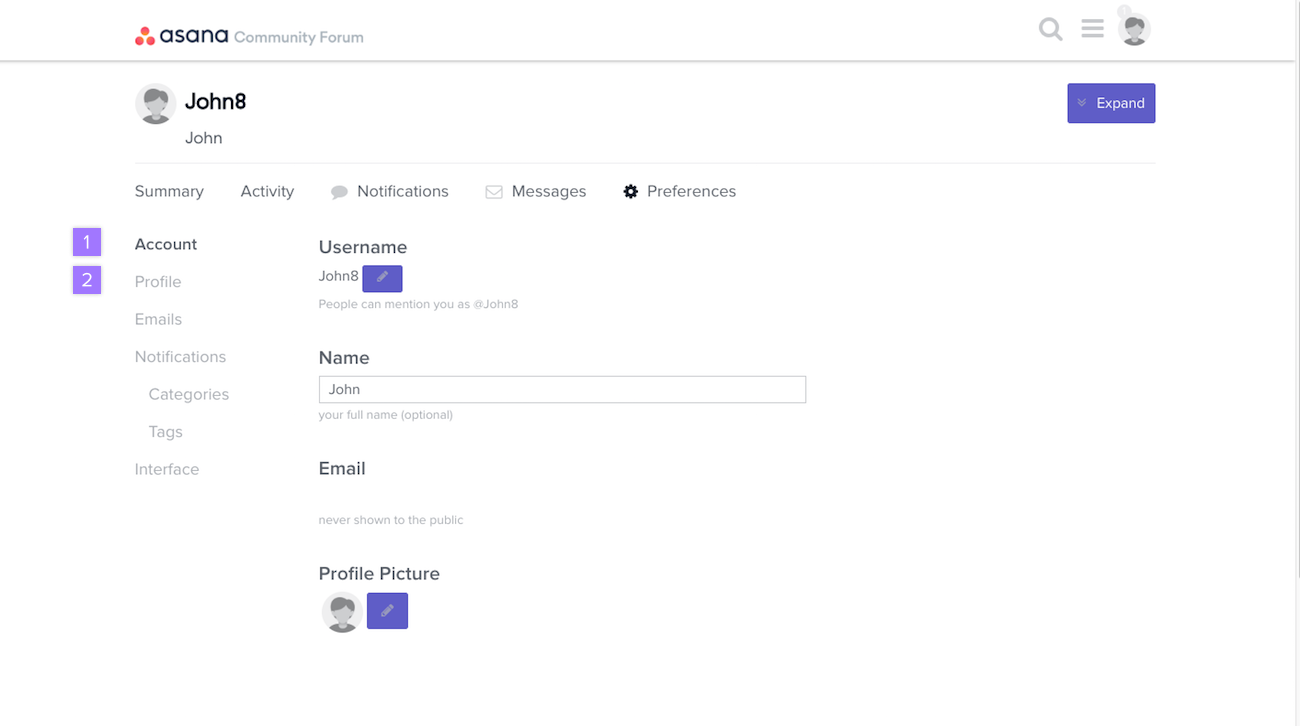Click the Asana logo in header
Screen dimensions: 1300x726
(182, 37)
